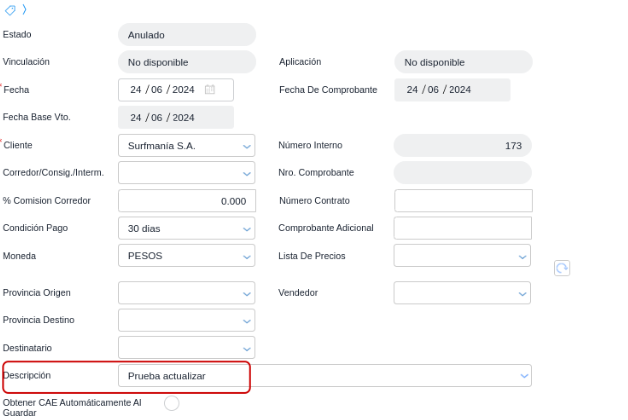Open the Condición Pago dropdown
Viewport: 628px width, 420px height.
tap(247, 229)
